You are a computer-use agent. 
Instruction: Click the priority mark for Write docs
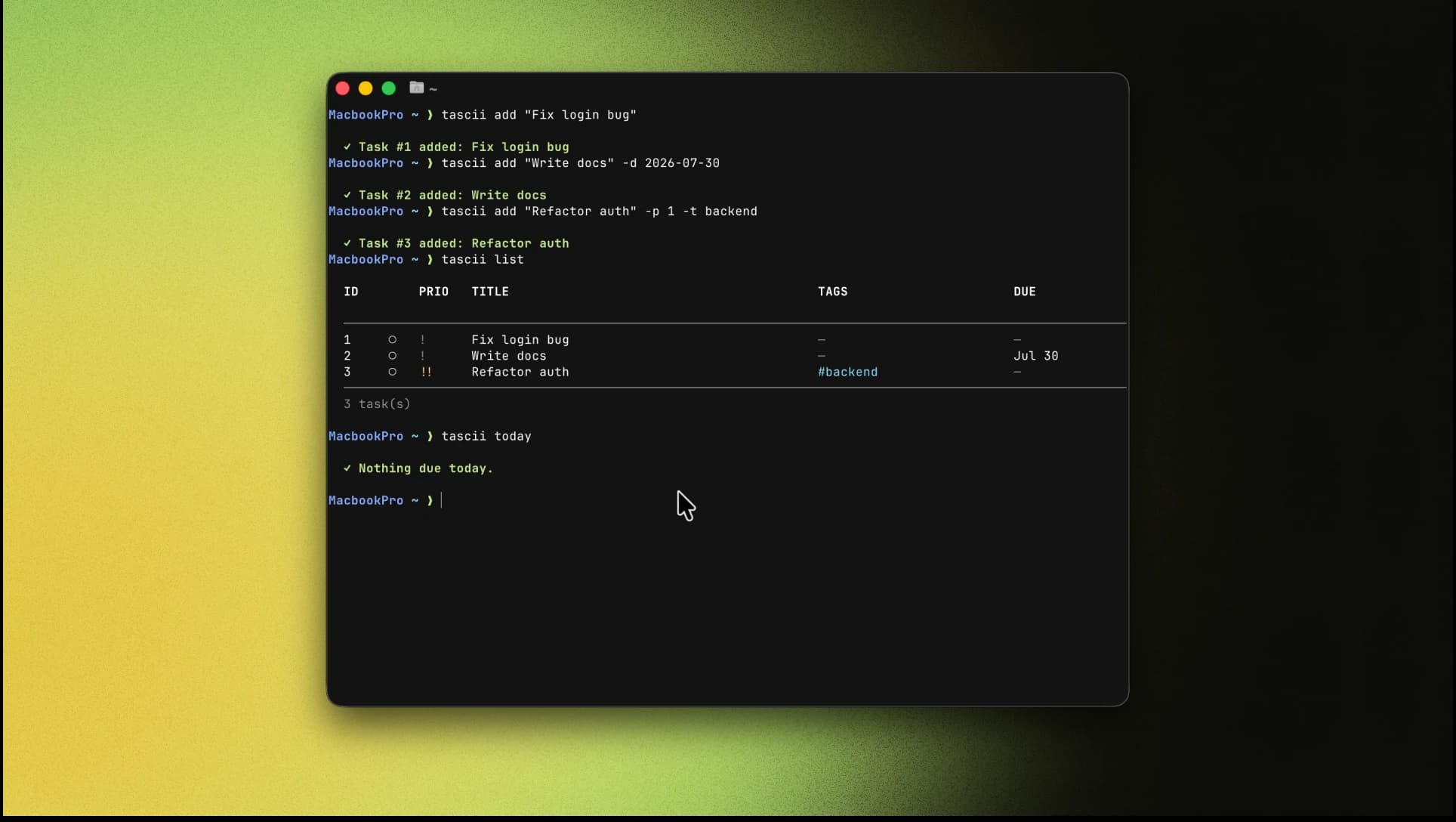(x=423, y=356)
